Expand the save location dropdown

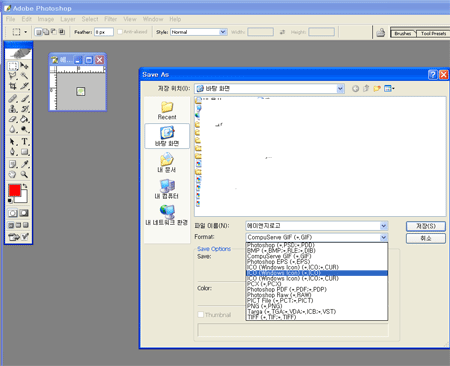tap(340, 89)
